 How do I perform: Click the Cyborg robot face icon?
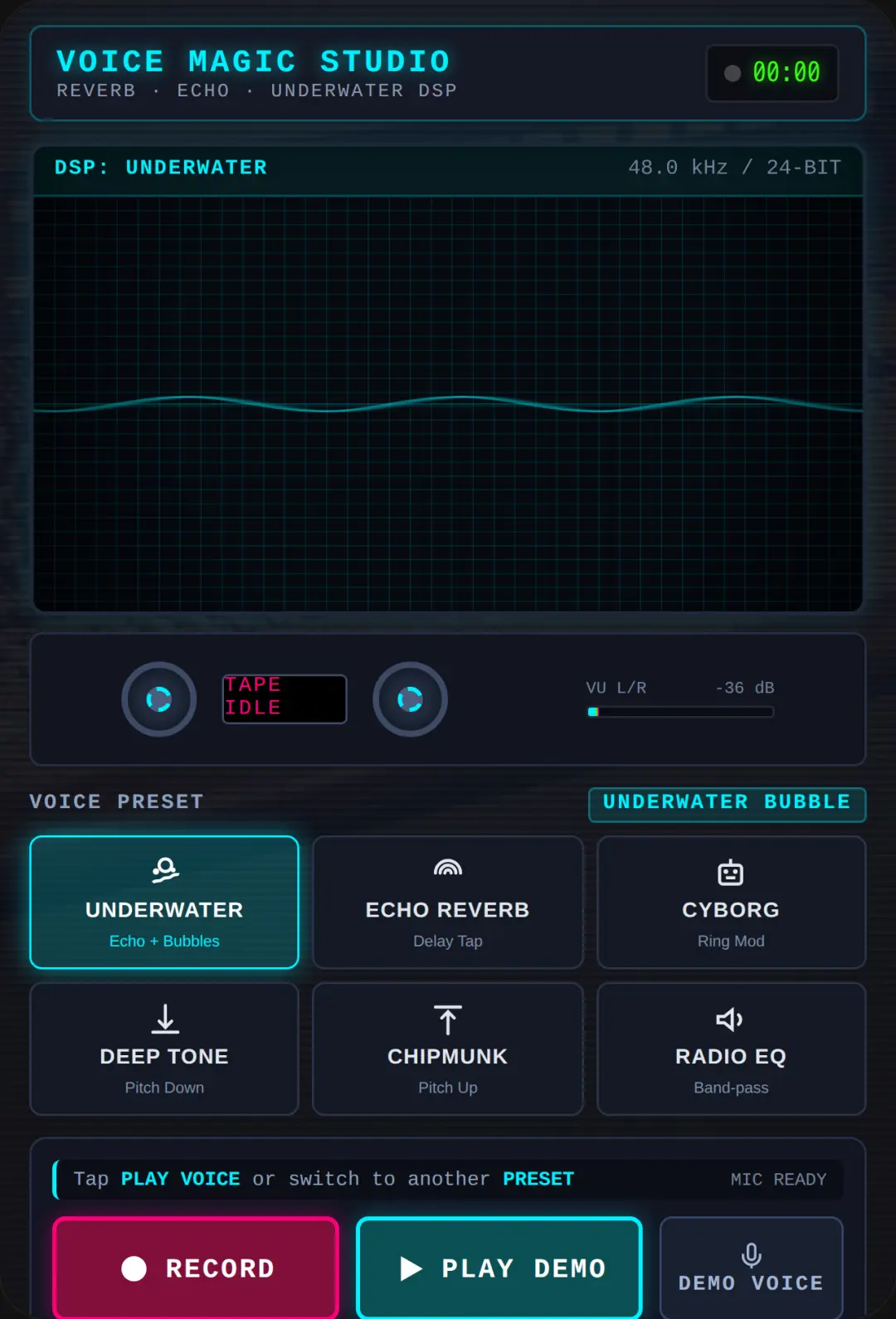click(731, 872)
